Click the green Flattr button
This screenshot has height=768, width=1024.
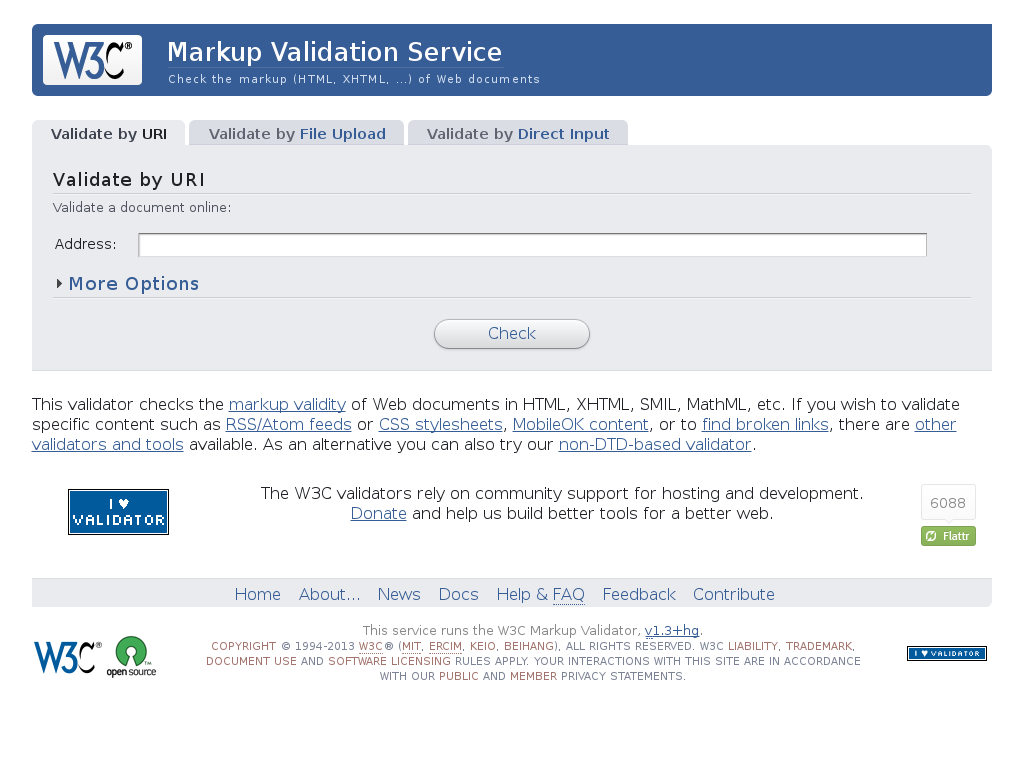948,536
